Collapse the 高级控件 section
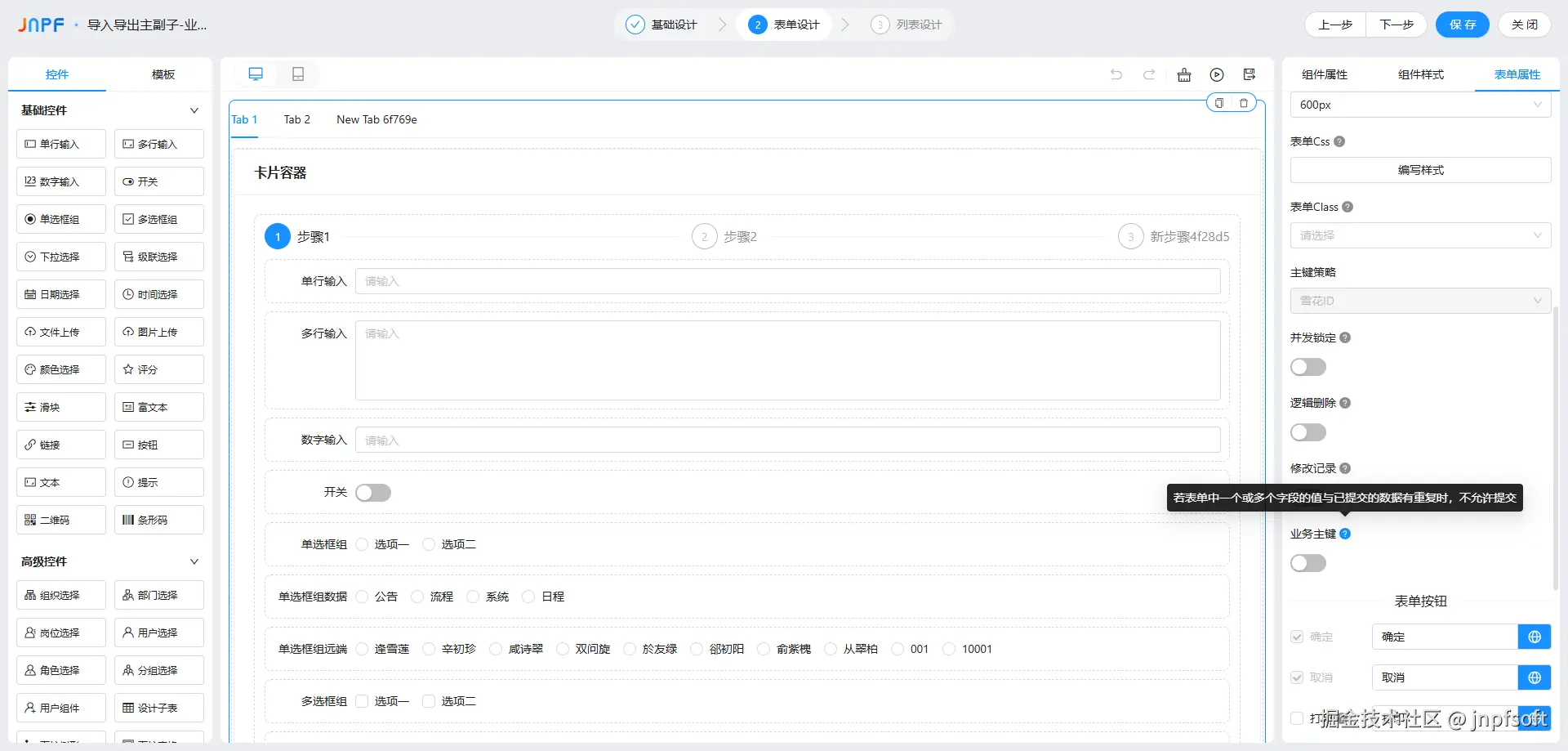 click(x=194, y=561)
